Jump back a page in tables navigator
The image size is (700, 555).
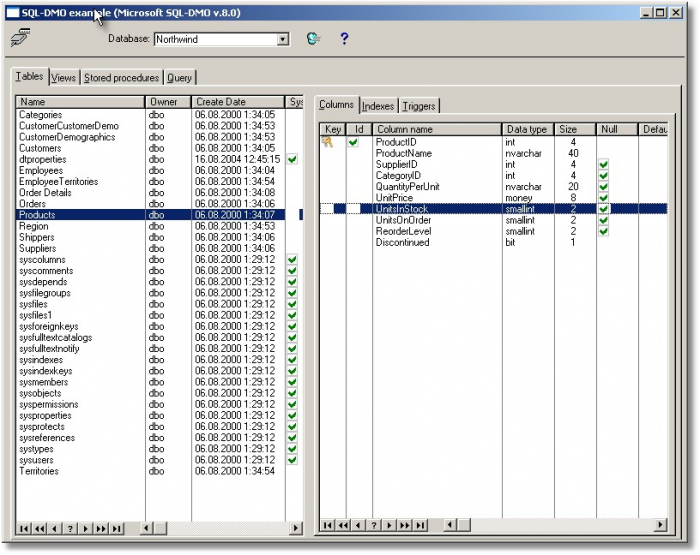(40, 529)
